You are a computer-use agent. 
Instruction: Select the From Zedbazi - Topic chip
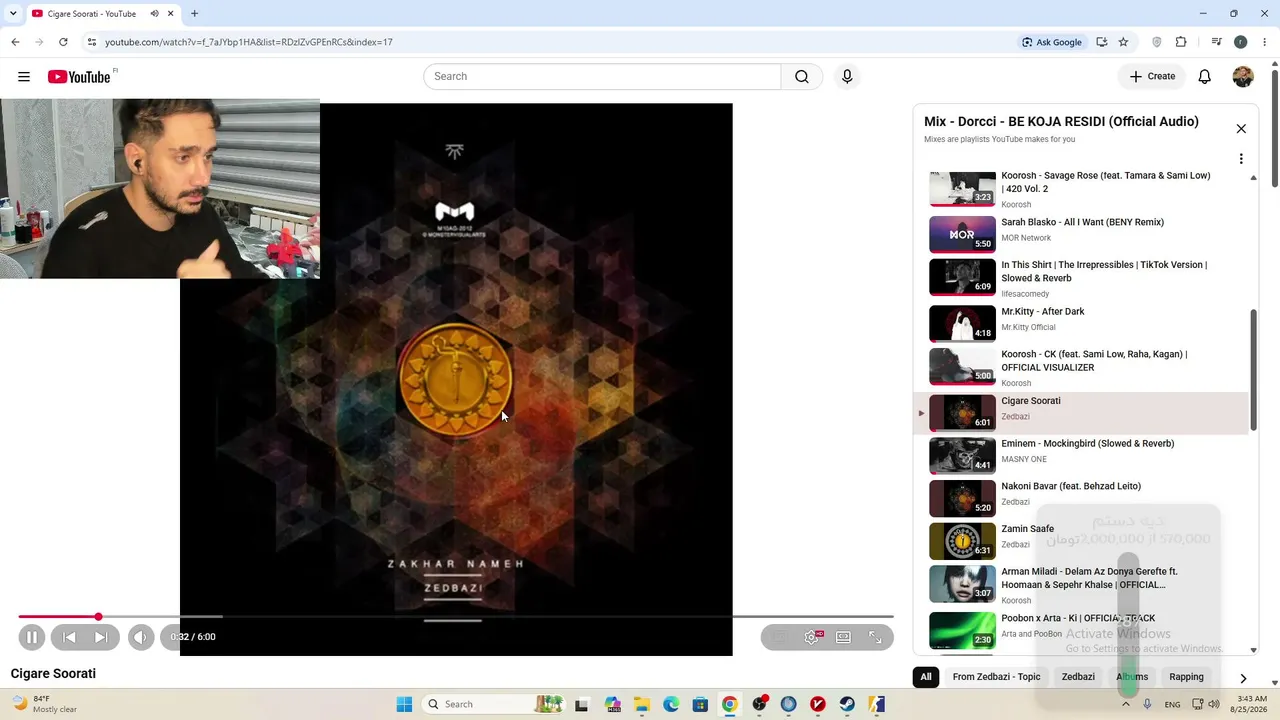pos(996,677)
